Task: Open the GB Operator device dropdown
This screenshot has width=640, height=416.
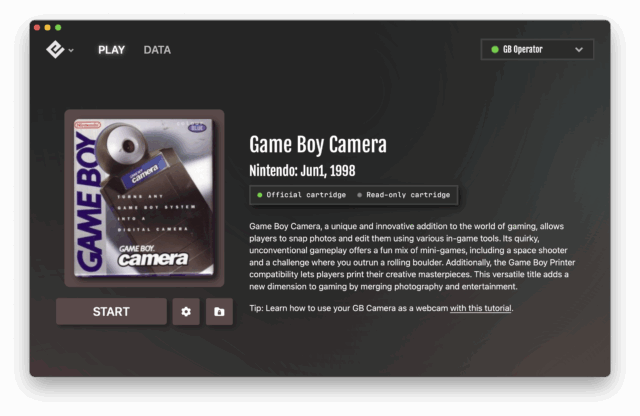Action: coord(537,49)
